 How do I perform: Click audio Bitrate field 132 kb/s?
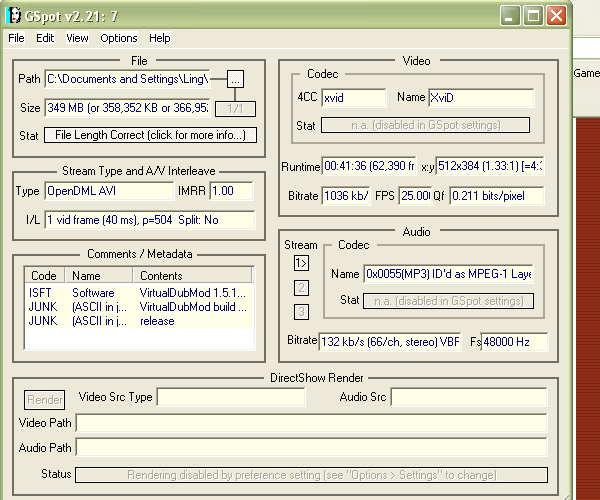[390, 341]
